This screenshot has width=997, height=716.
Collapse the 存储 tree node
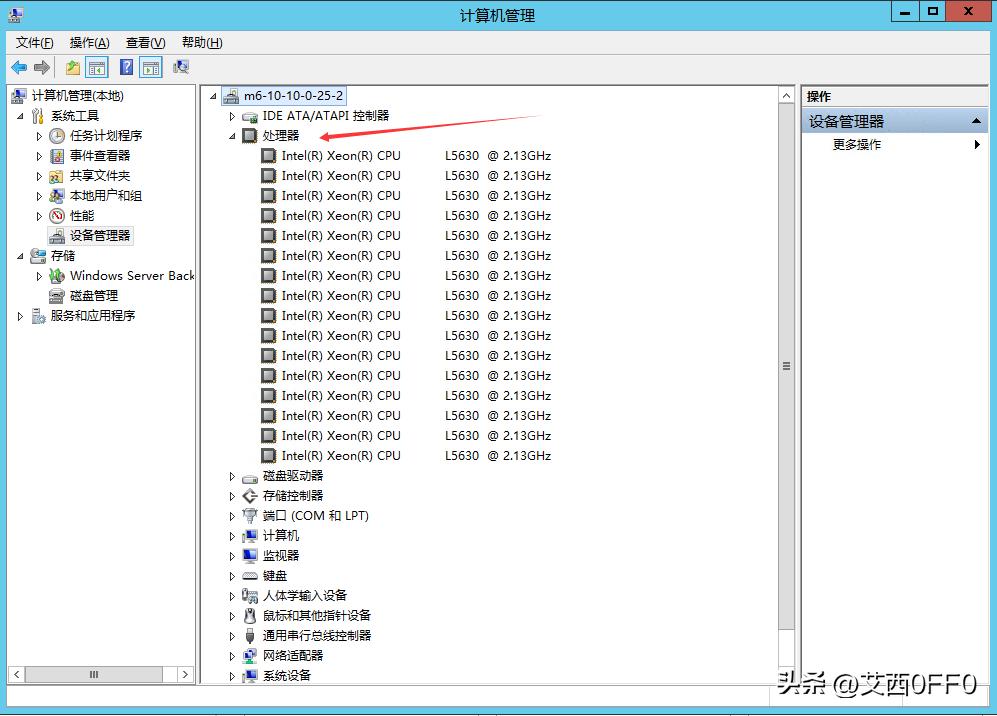click(x=20, y=256)
